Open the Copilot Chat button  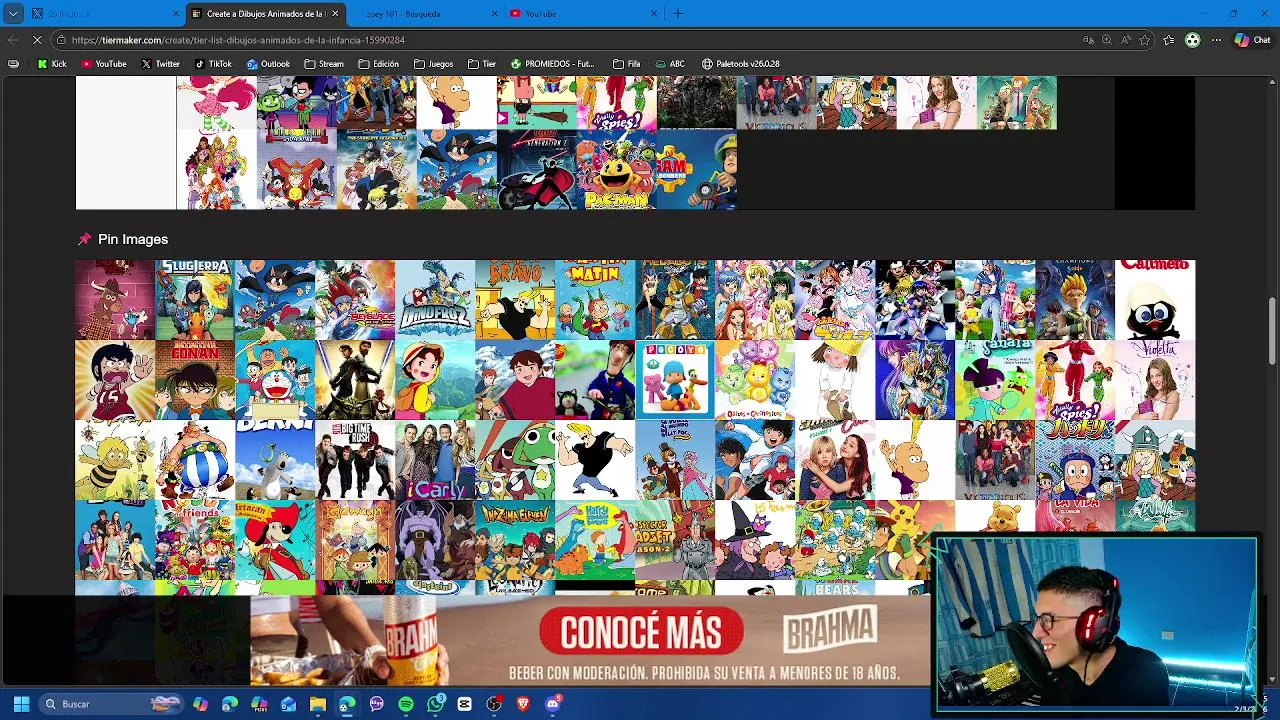click(1252, 40)
